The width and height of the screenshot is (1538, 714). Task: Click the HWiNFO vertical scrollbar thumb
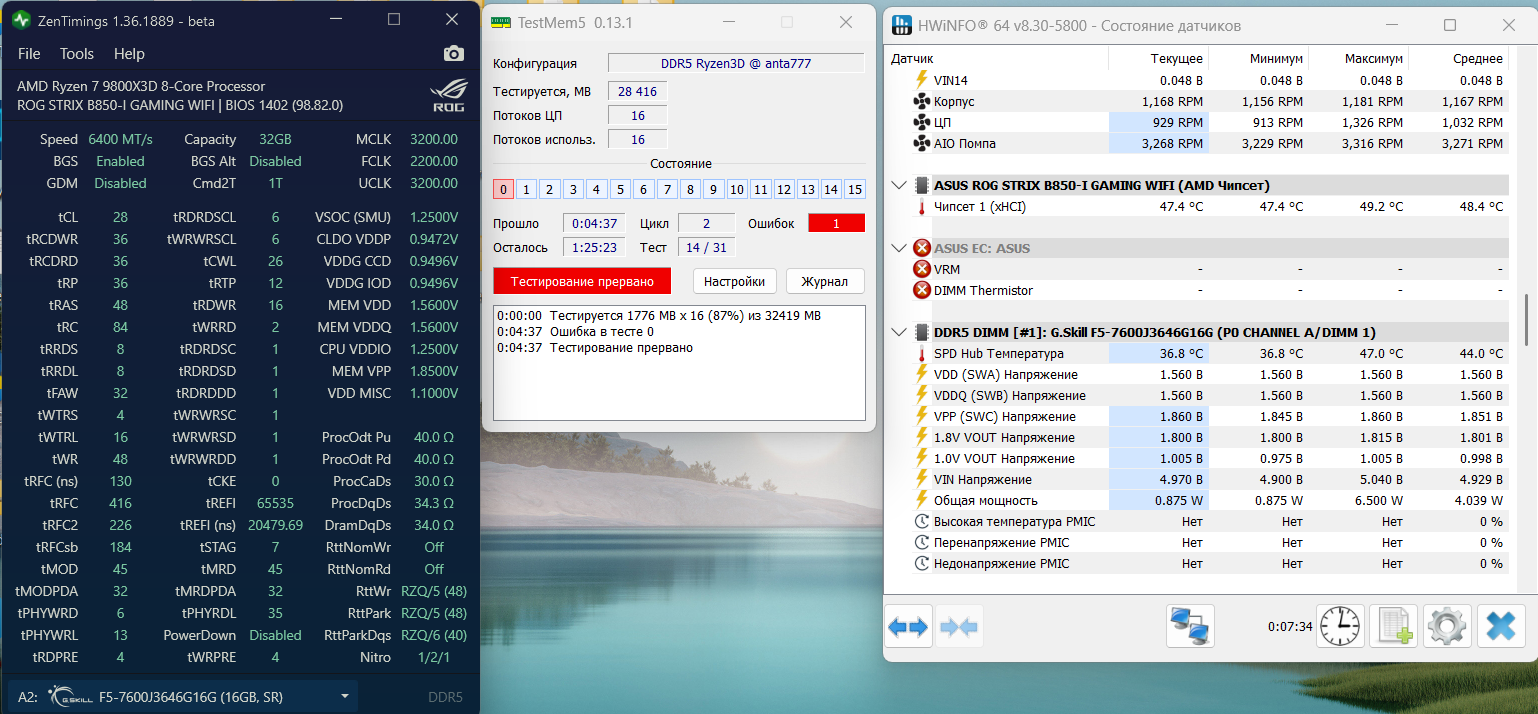(x=1525, y=320)
